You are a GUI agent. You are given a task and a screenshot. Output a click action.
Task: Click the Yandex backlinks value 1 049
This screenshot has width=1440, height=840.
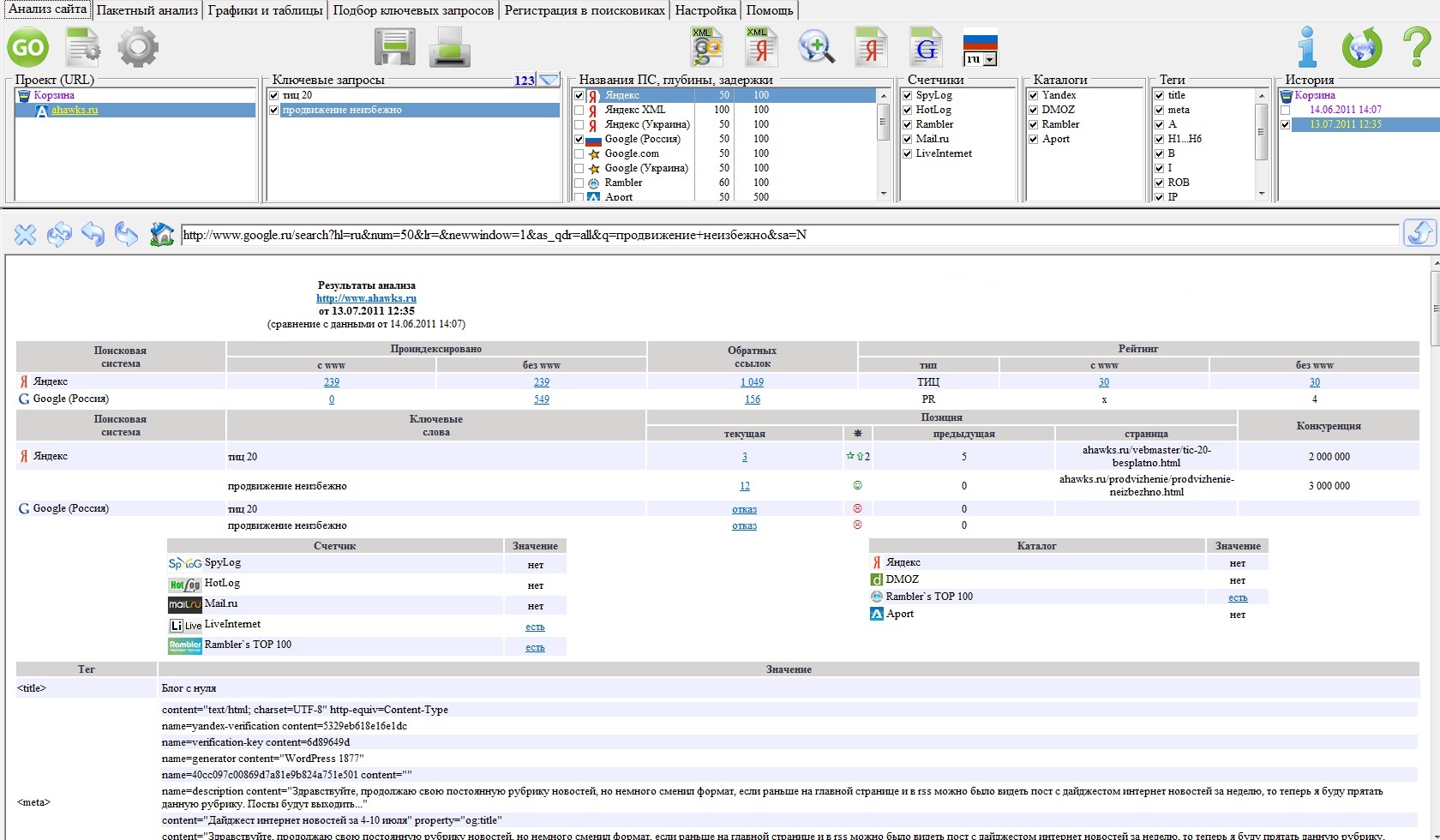(753, 382)
